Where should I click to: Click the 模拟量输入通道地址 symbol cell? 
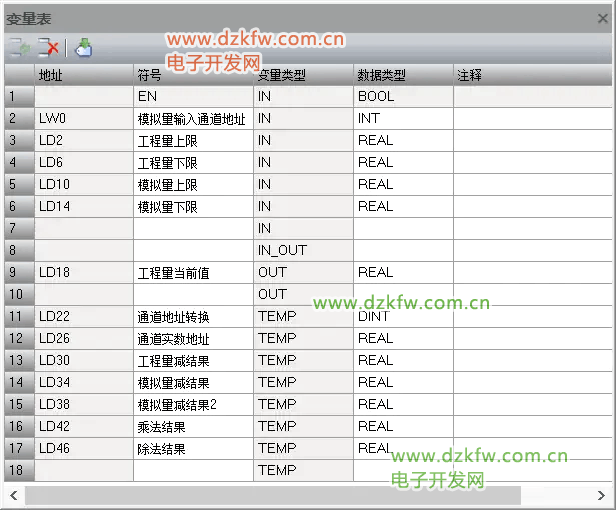193,118
